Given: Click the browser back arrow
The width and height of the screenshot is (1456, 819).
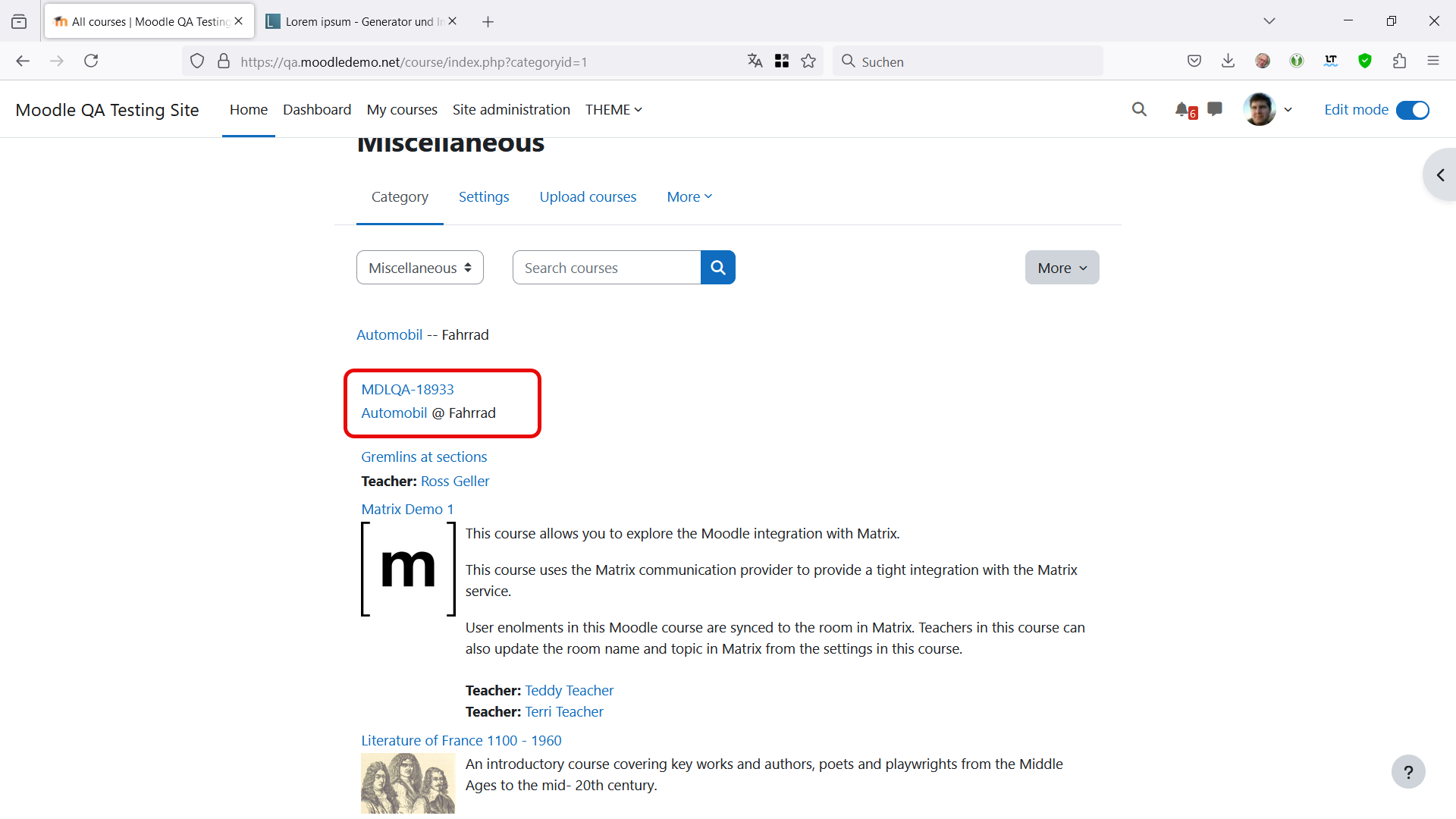Looking at the screenshot, I should [23, 61].
